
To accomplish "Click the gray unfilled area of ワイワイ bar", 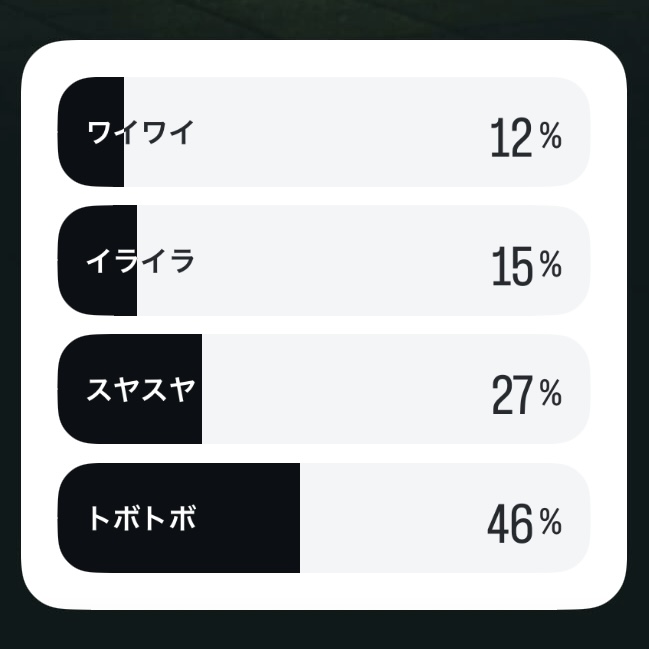I will point(357,132).
